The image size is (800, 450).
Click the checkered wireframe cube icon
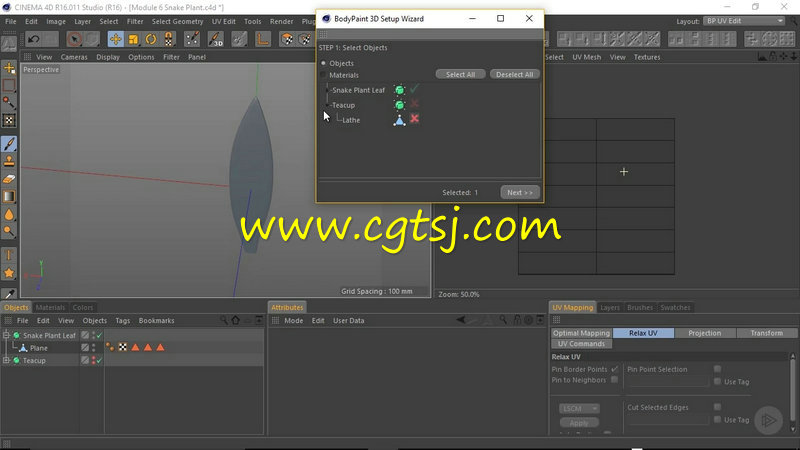(305, 39)
